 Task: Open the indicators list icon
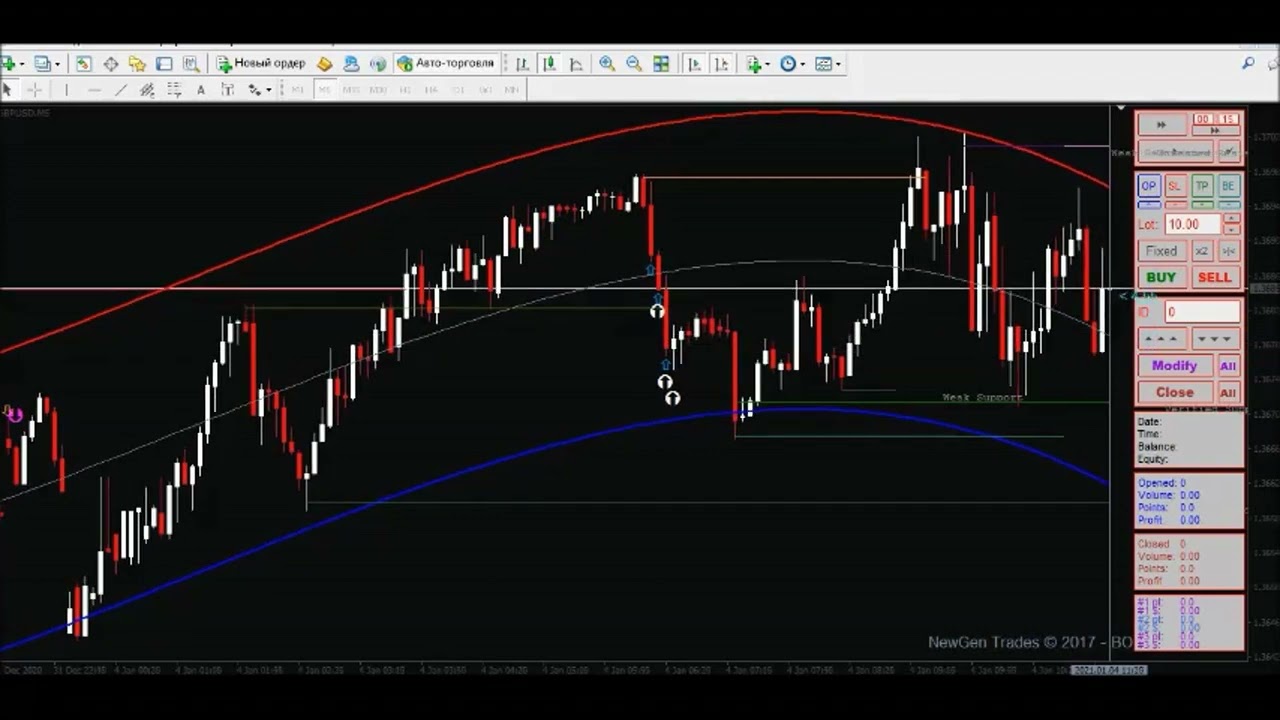pos(754,64)
